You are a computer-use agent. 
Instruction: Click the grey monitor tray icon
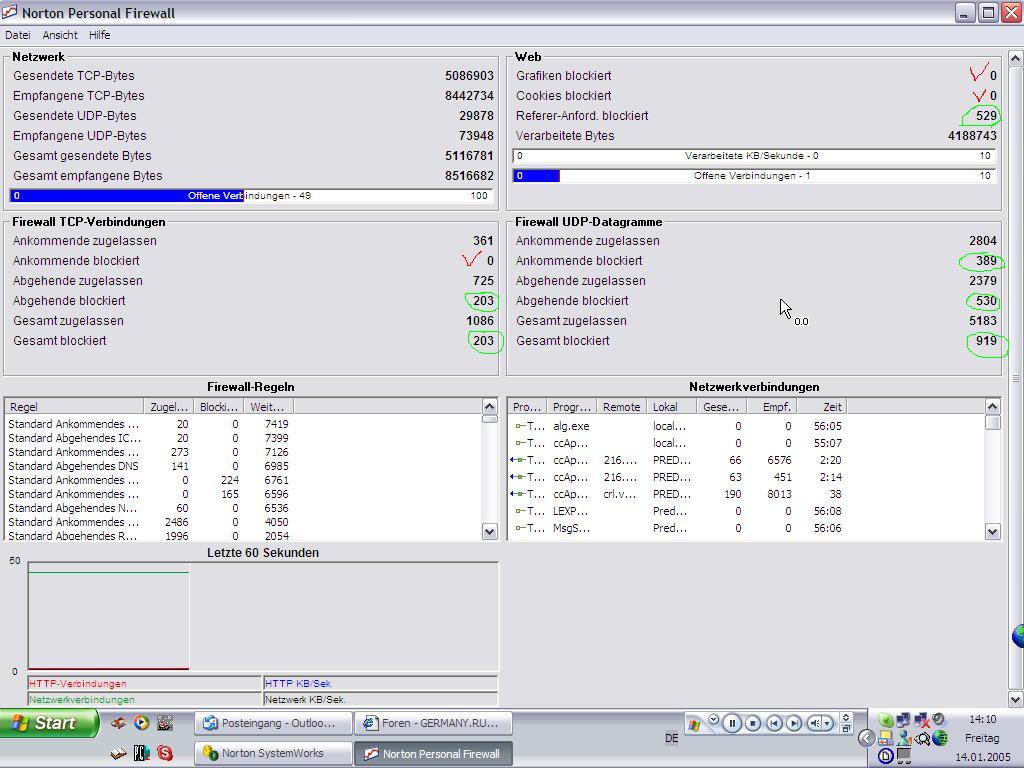coord(904,756)
